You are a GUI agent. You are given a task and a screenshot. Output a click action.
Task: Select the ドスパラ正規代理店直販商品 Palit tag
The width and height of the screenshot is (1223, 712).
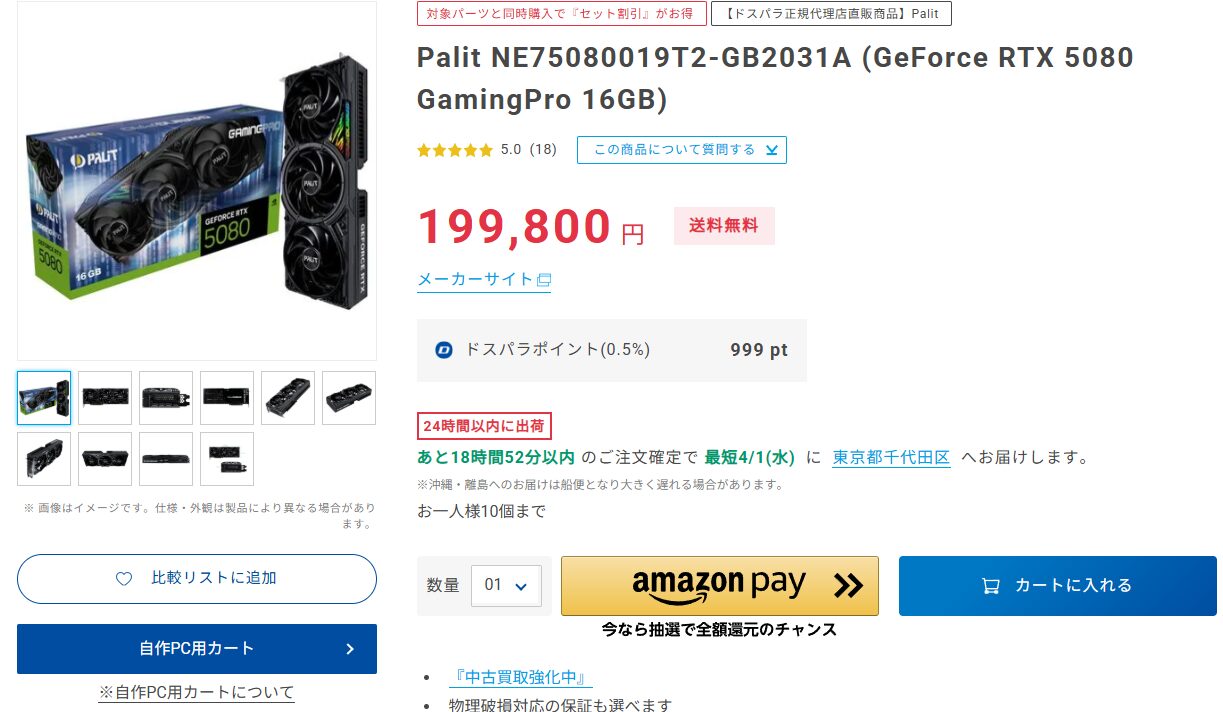(831, 13)
